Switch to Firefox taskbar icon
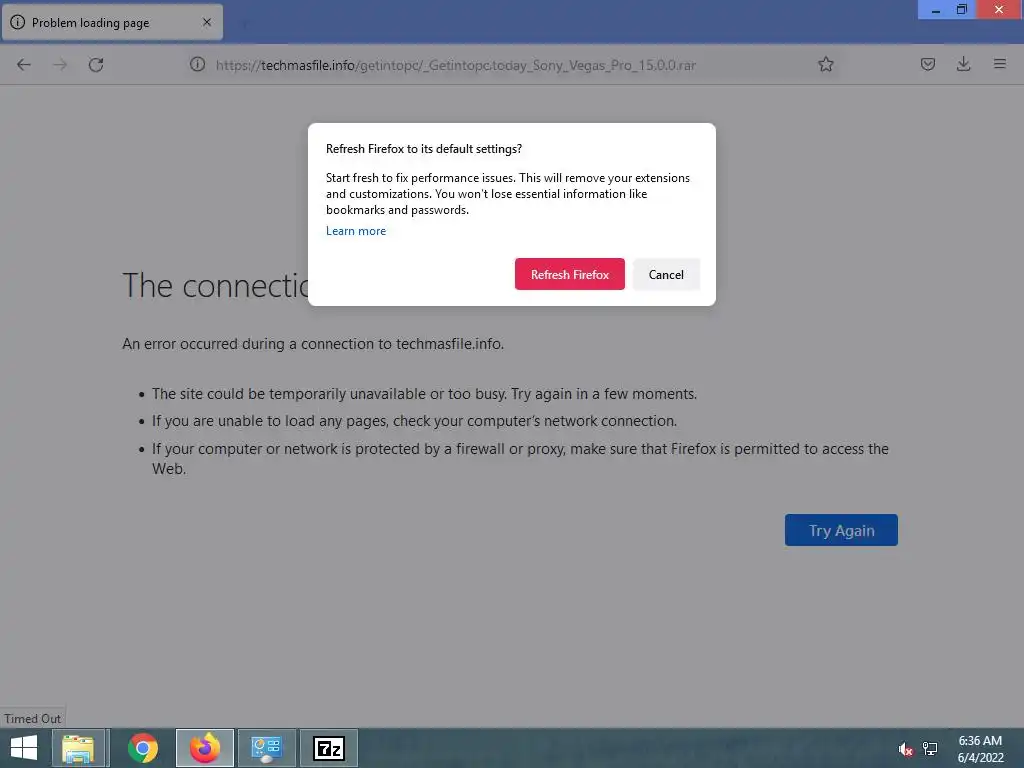The height and width of the screenshot is (768, 1024). tap(205, 748)
